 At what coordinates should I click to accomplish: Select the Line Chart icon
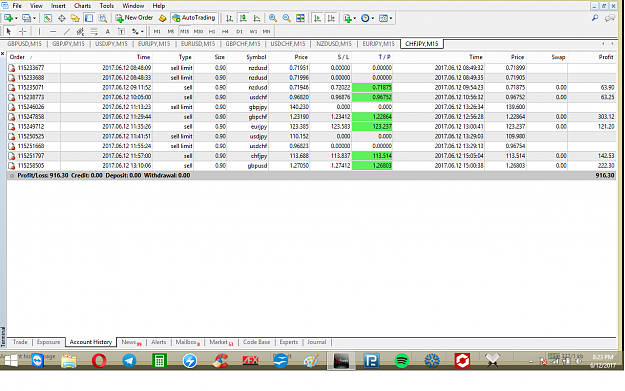(x=257, y=18)
